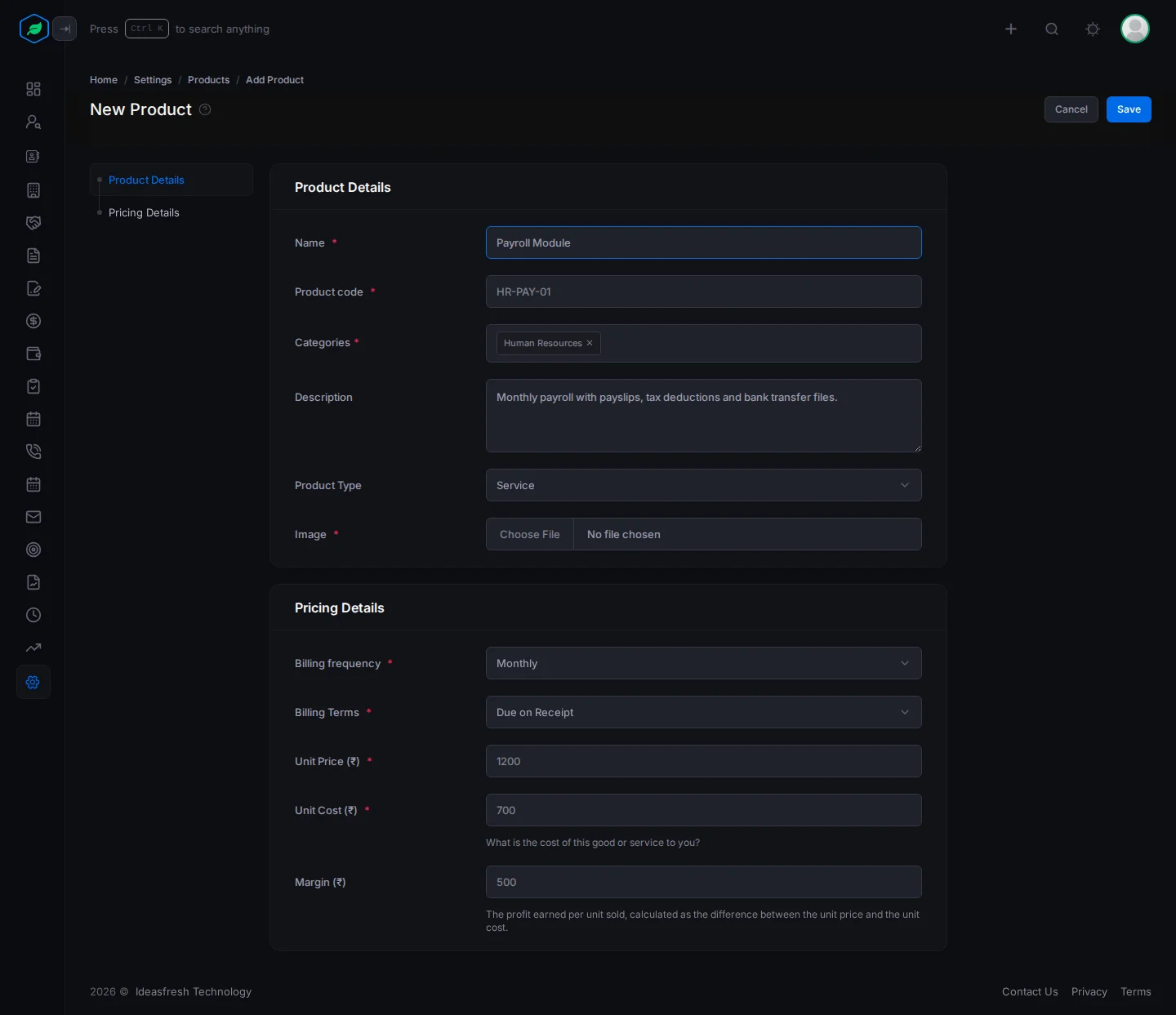Viewport: 1176px width, 1015px height.
Task: Navigate to Settings breadcrumb
Action: tap(153, 80)
